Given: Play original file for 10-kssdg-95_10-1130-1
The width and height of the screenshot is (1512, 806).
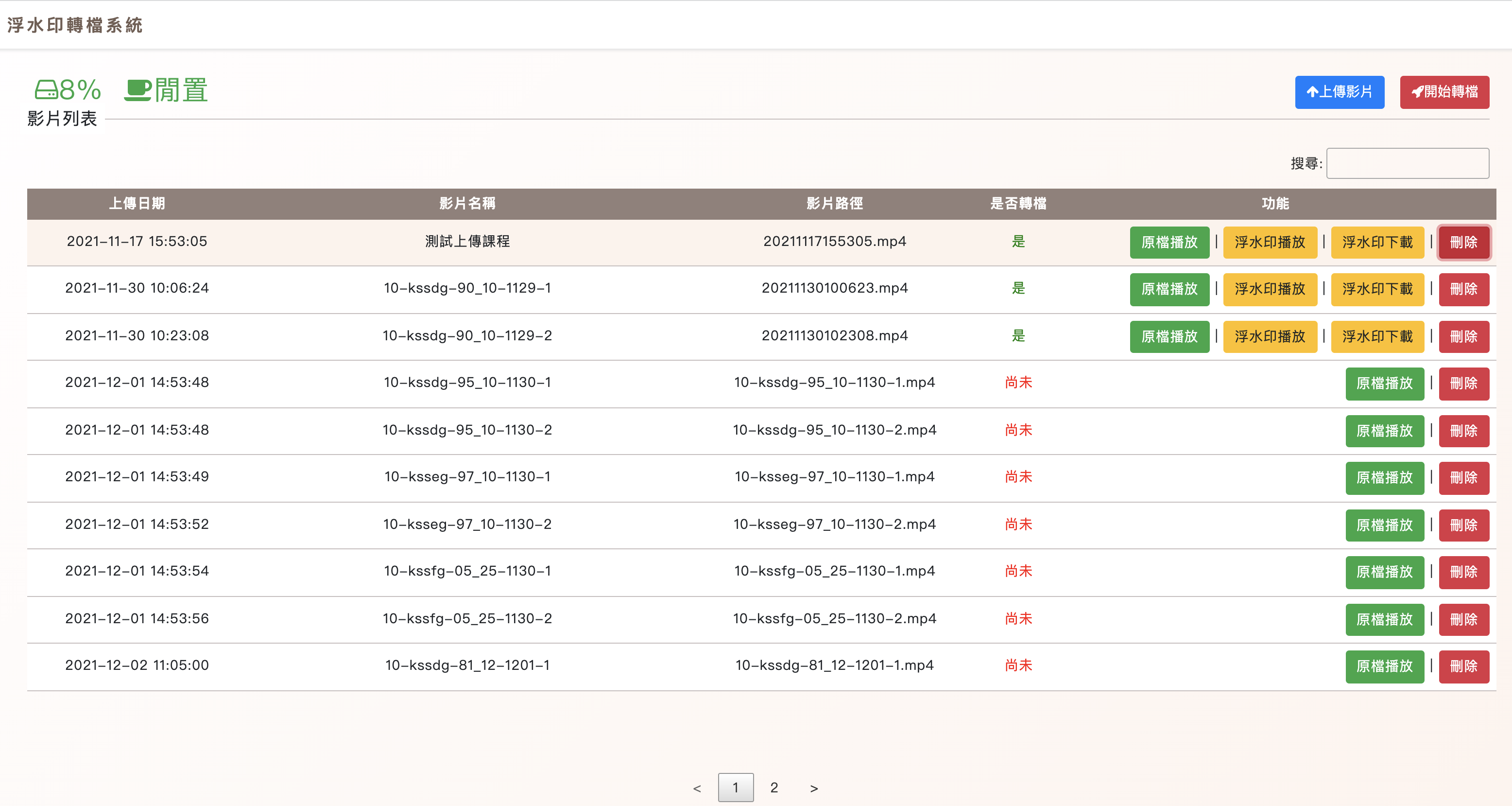Looking at the screenshot, I should click(1384, 384).
